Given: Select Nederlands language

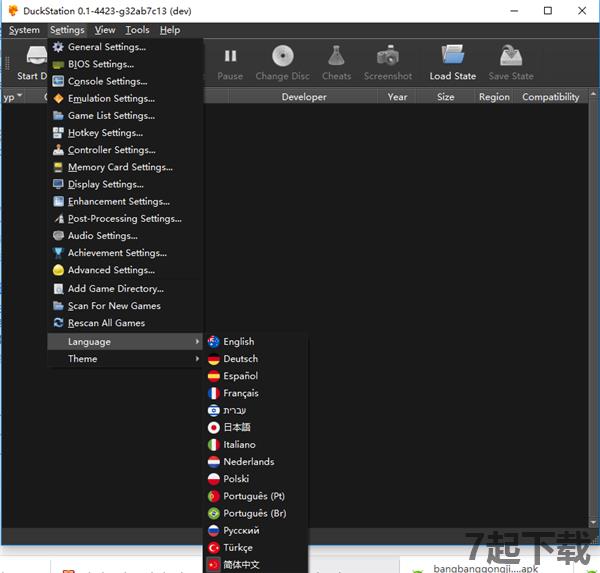Looking at the screenshot, I should click(x=257, y=462).
